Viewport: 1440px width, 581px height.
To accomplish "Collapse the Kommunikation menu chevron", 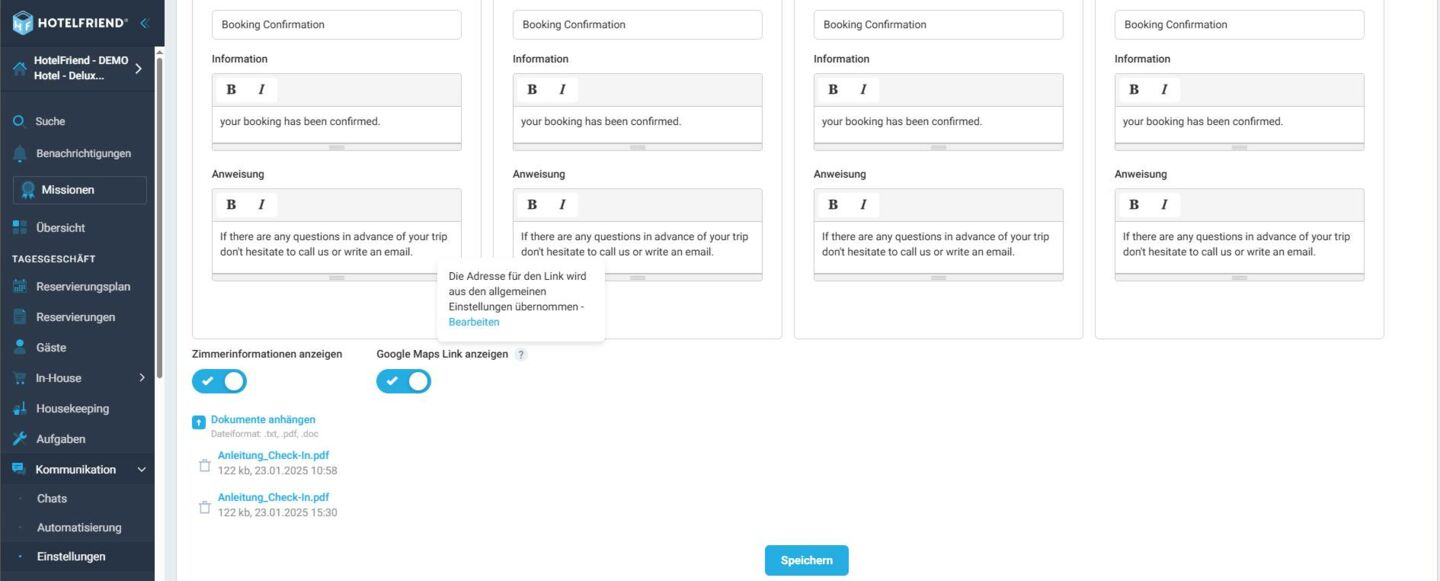I will coord(141,469).
